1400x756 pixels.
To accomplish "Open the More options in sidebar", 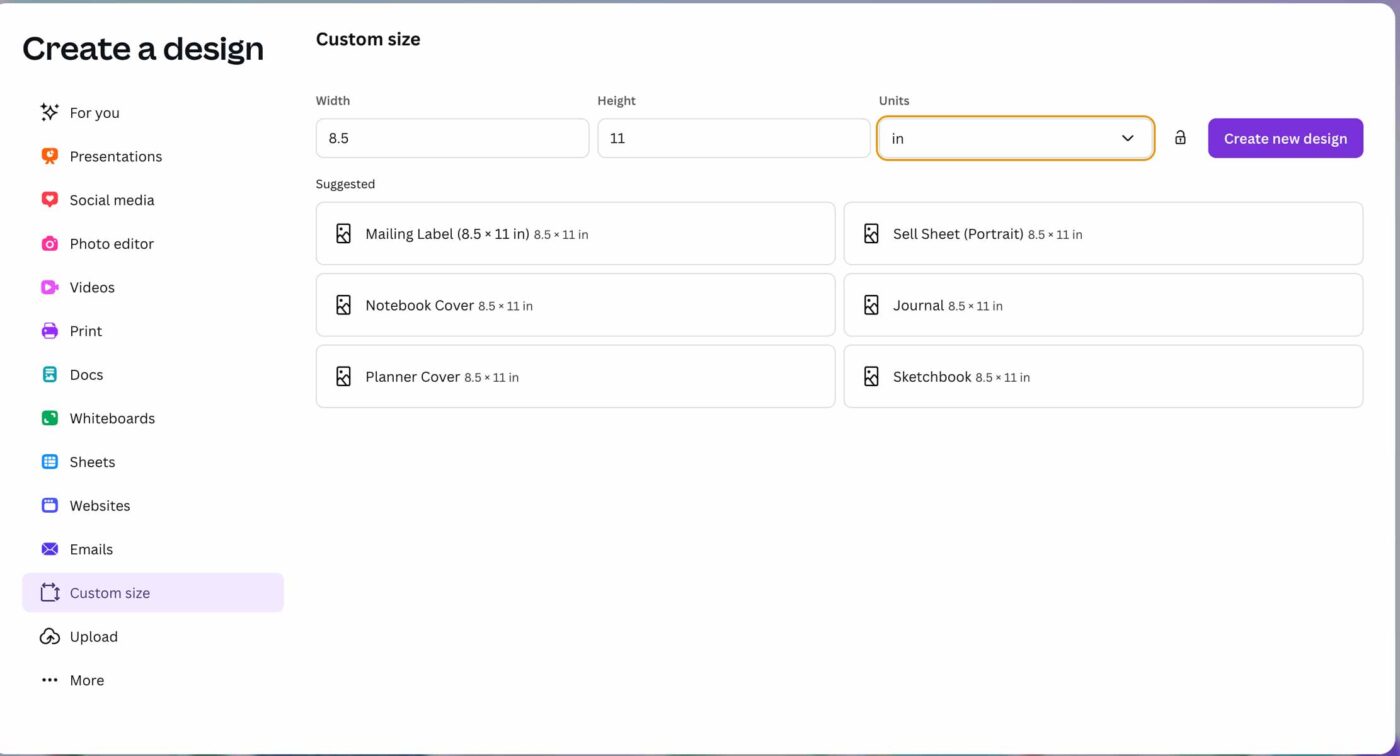I will [x=86, y=680].
